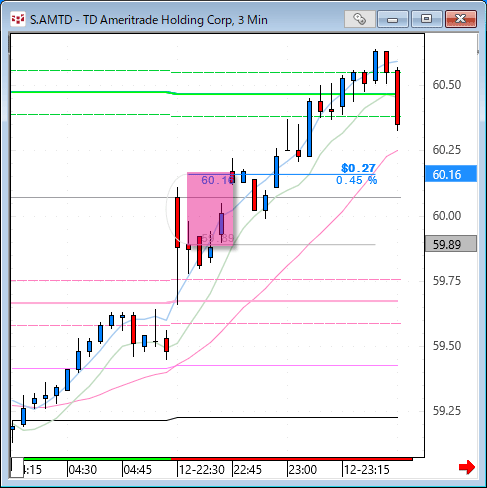This screenshot has height=488, width=487.
Task: Click the 59.25 price scale label
Action: [x=447, y=411]
